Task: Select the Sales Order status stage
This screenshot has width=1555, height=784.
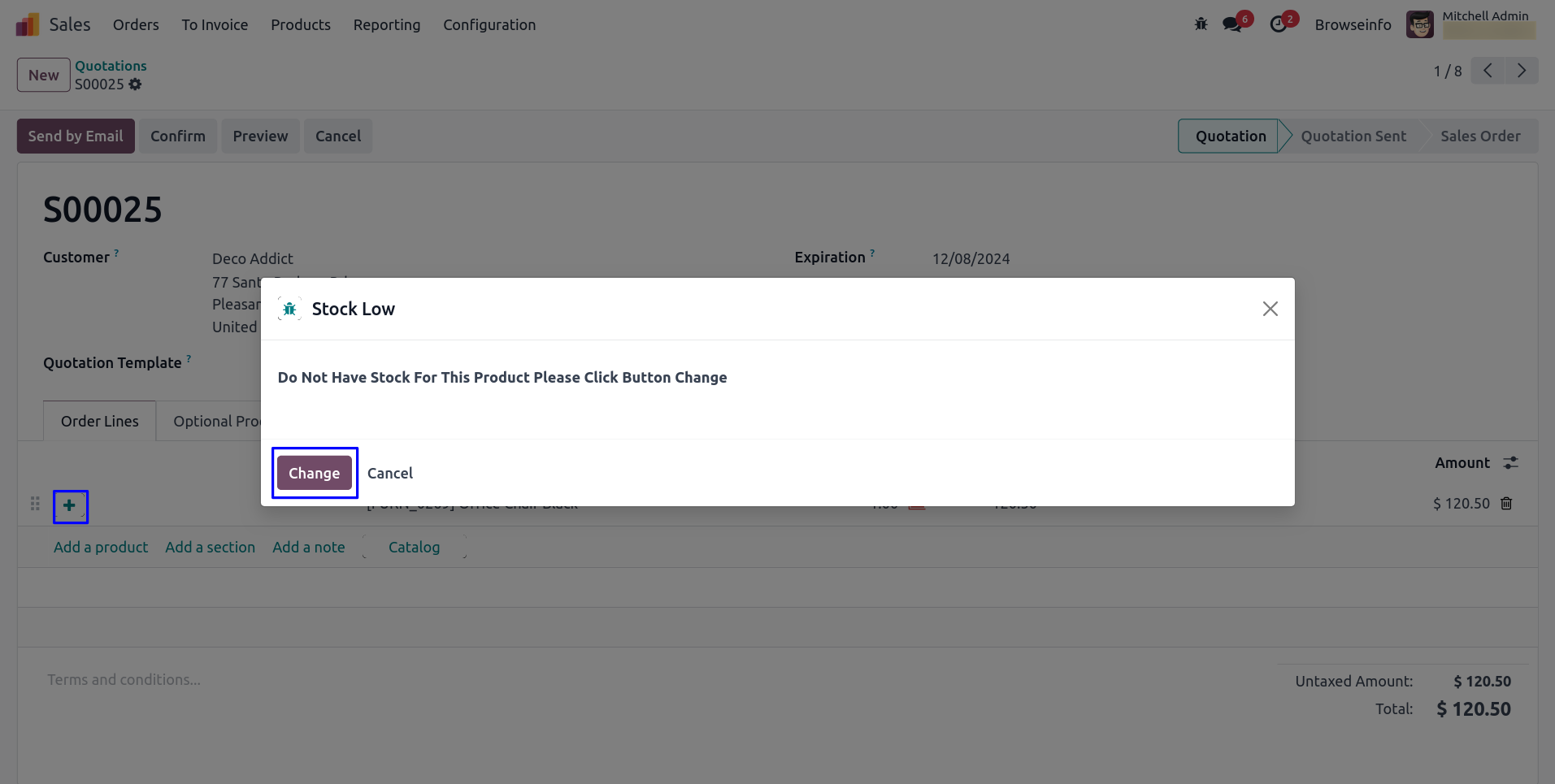Action: pos(1480,136)
